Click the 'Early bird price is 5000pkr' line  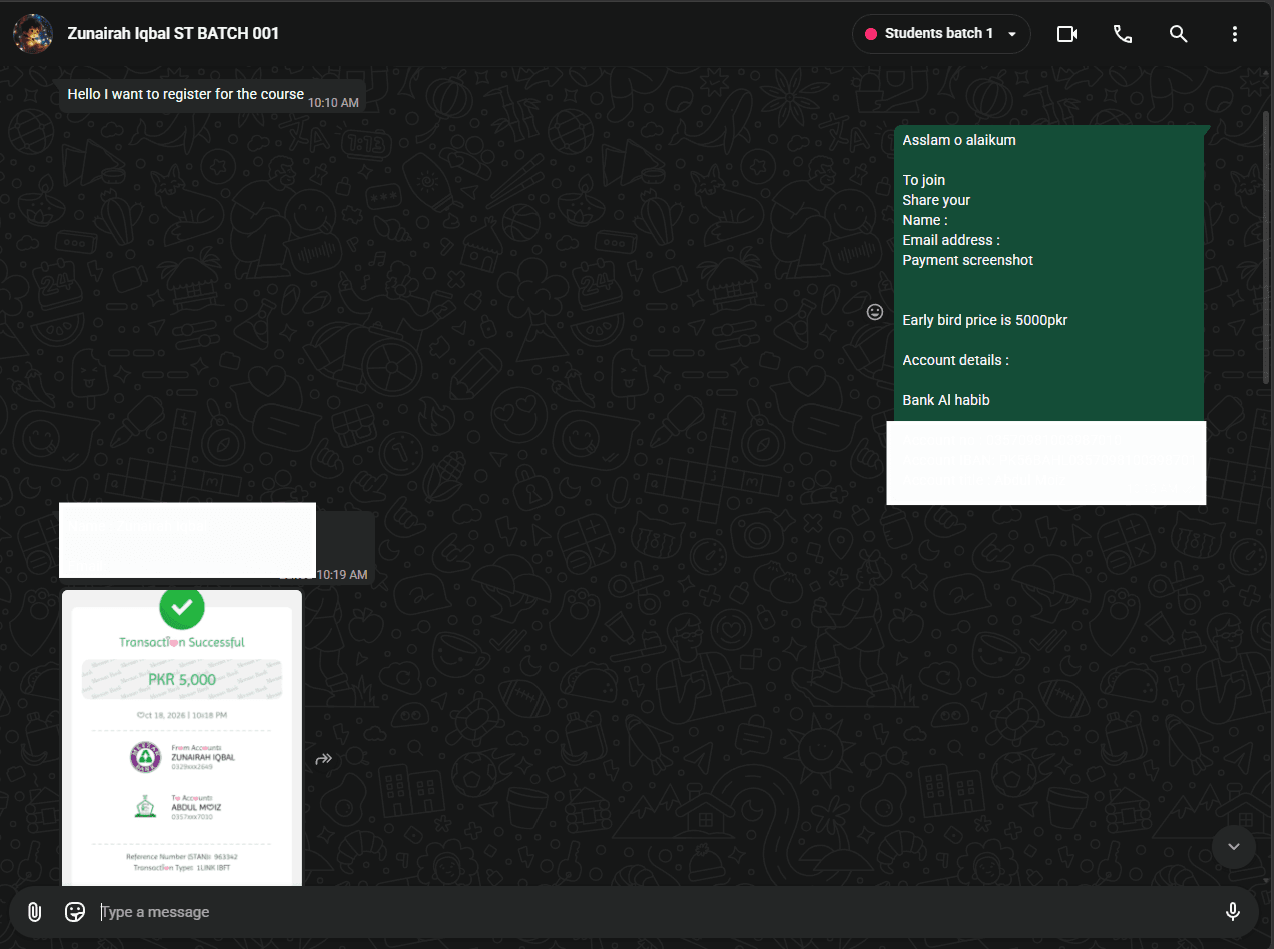coord(985,320)
